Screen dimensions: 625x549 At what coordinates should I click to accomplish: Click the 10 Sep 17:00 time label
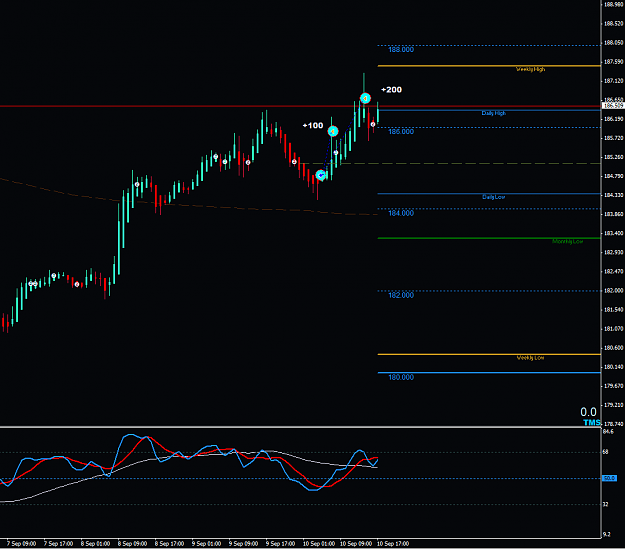[x=393, y=544]
